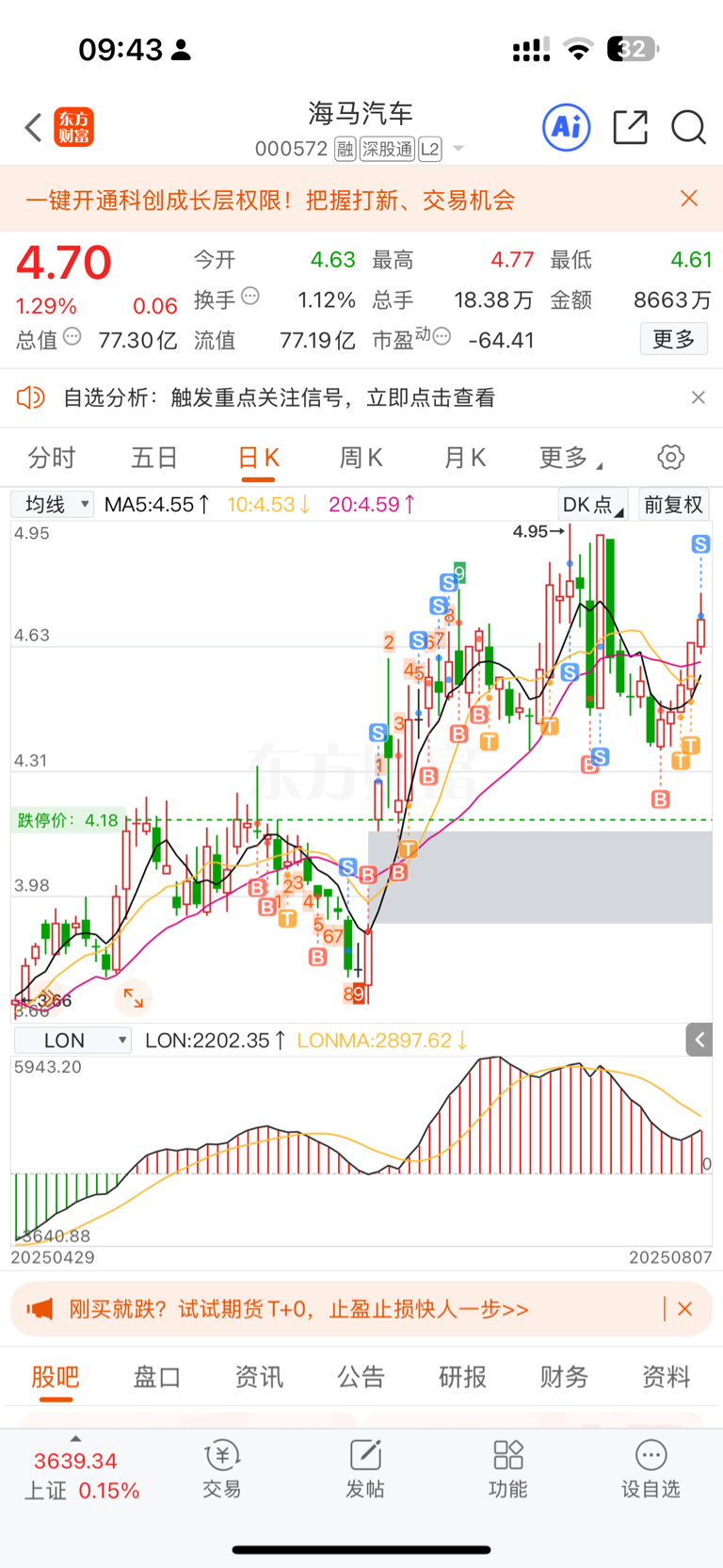Screen dimensions: 723x1568
Task: Tap the LON:2202.35 value
Action: (x=216, y=1041)
